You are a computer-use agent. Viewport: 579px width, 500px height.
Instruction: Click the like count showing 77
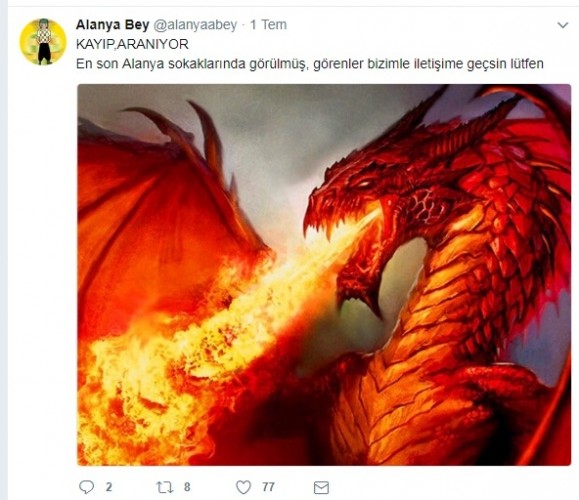[x=268, y=487]
